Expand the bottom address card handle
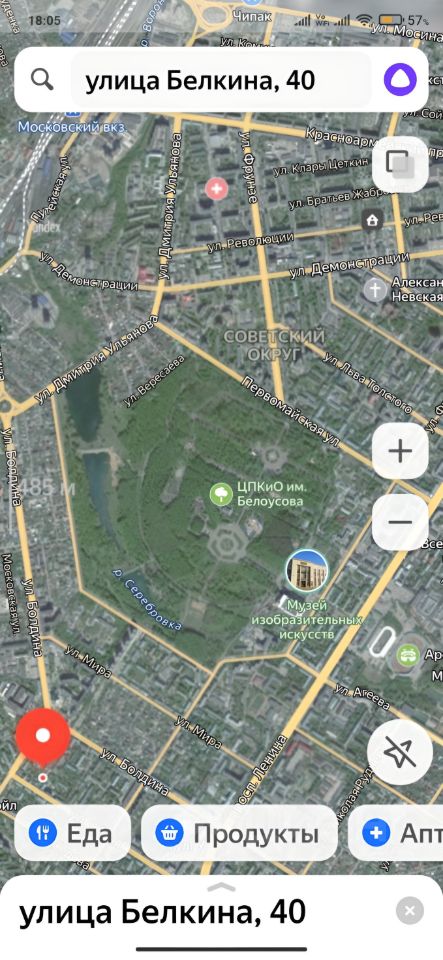Viewport: 443px width, 960px height. pos(222,887)
